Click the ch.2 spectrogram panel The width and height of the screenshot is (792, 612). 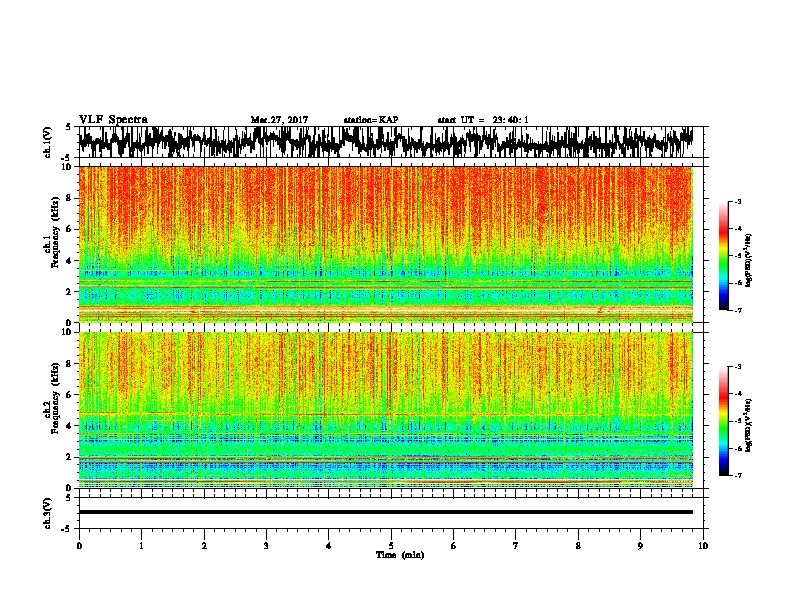(x=385, y=410)
